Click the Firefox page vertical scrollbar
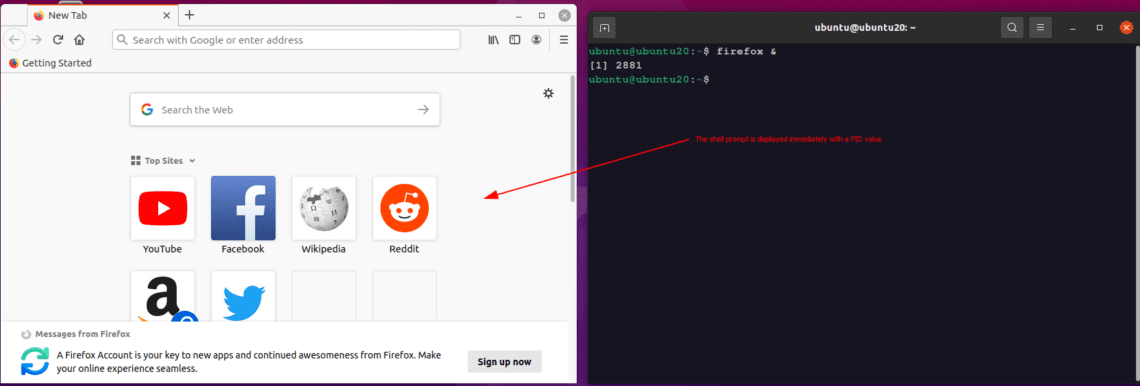This screenshot has height=386, width=1140. coord(573,138)
